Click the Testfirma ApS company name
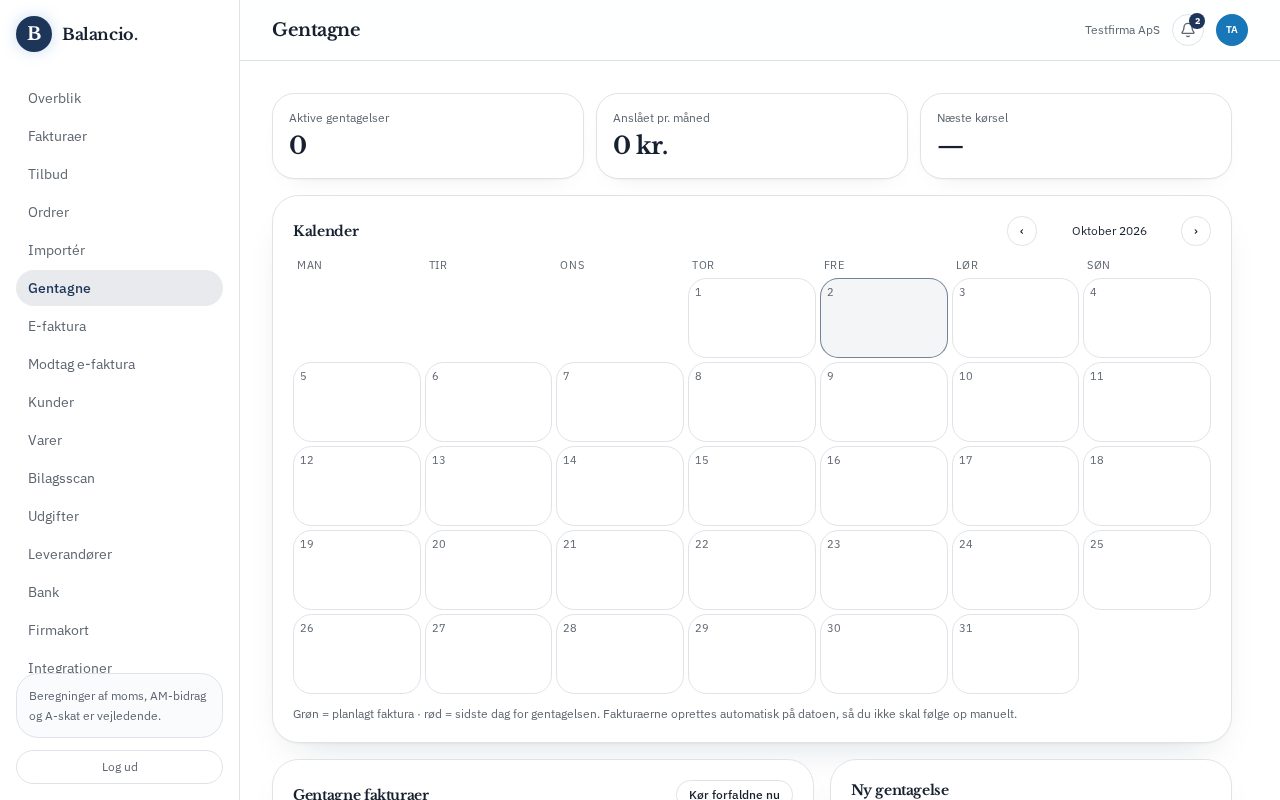Screen dimensions: 1280x800 coord(1122,30)
